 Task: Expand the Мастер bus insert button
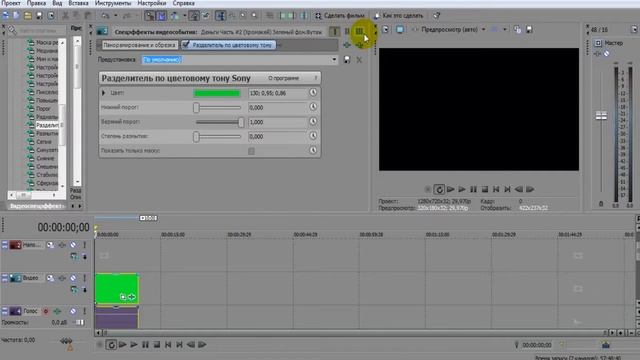tap(596, 53)
